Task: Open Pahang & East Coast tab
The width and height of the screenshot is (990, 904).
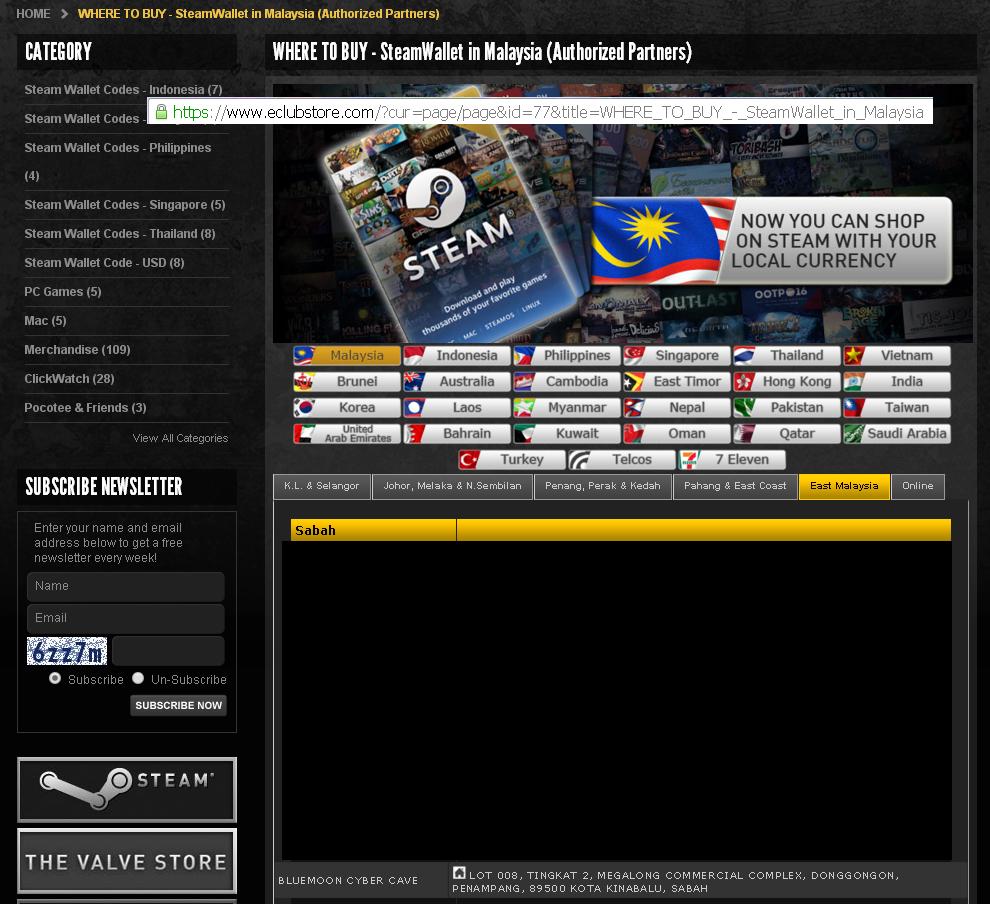Action: (736, 486)
